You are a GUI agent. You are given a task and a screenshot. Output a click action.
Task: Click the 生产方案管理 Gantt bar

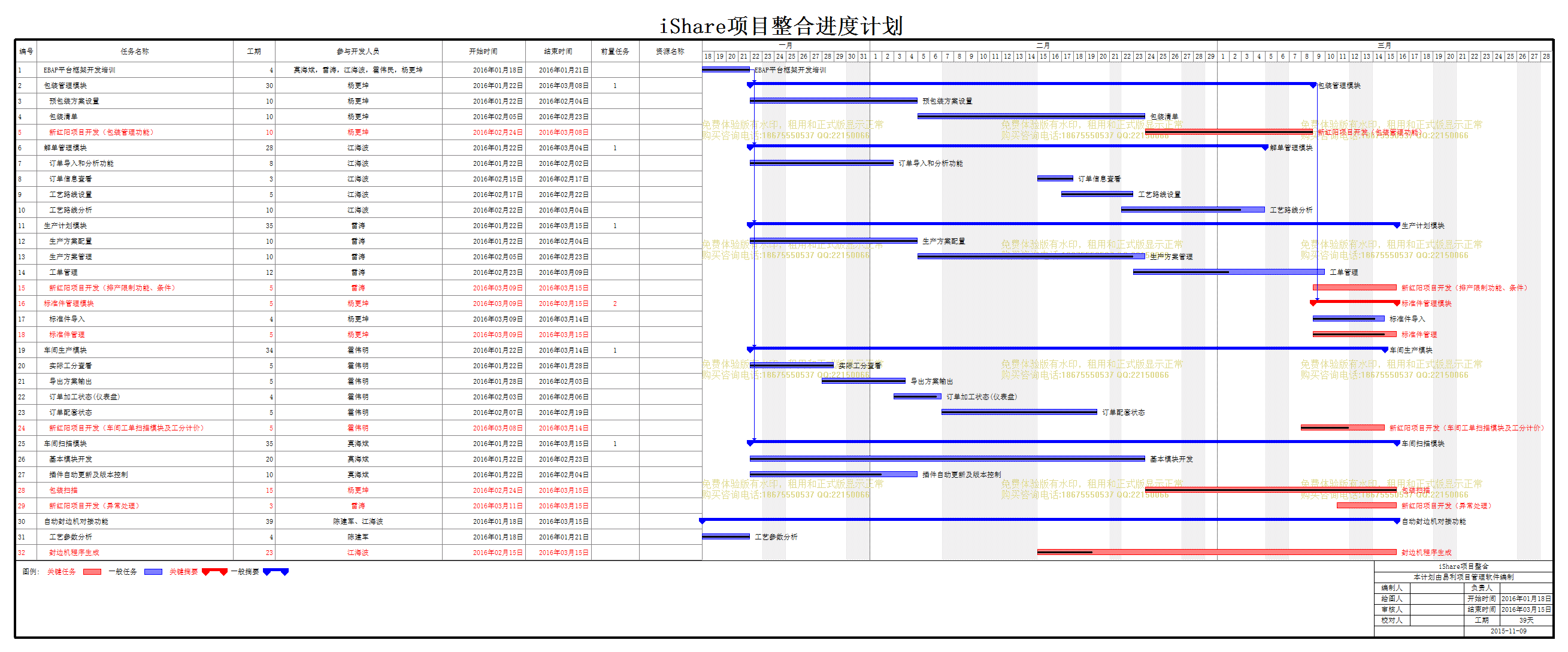pyautogui.click(x=1031, y=256)
